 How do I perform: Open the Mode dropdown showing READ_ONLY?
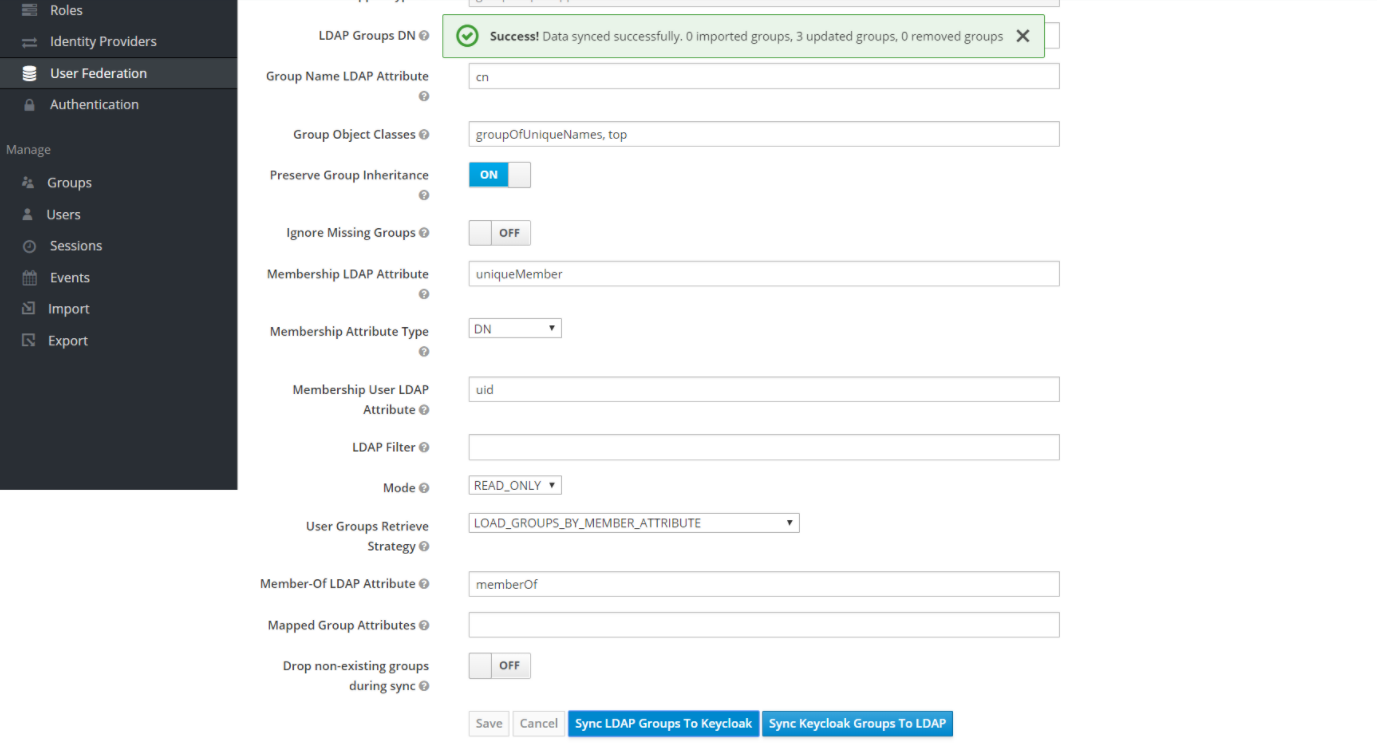coord(515,485)
